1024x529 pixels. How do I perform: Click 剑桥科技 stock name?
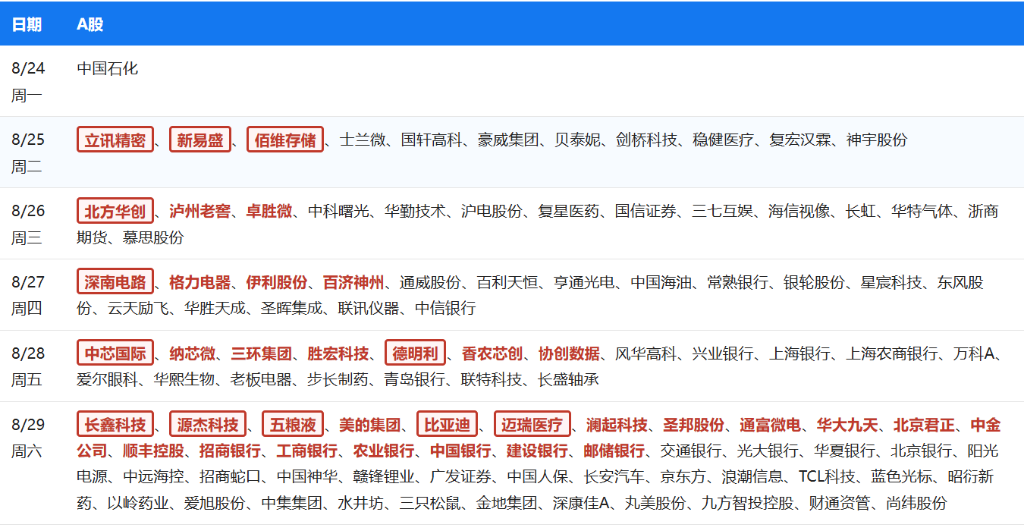(x=647, y=140)
